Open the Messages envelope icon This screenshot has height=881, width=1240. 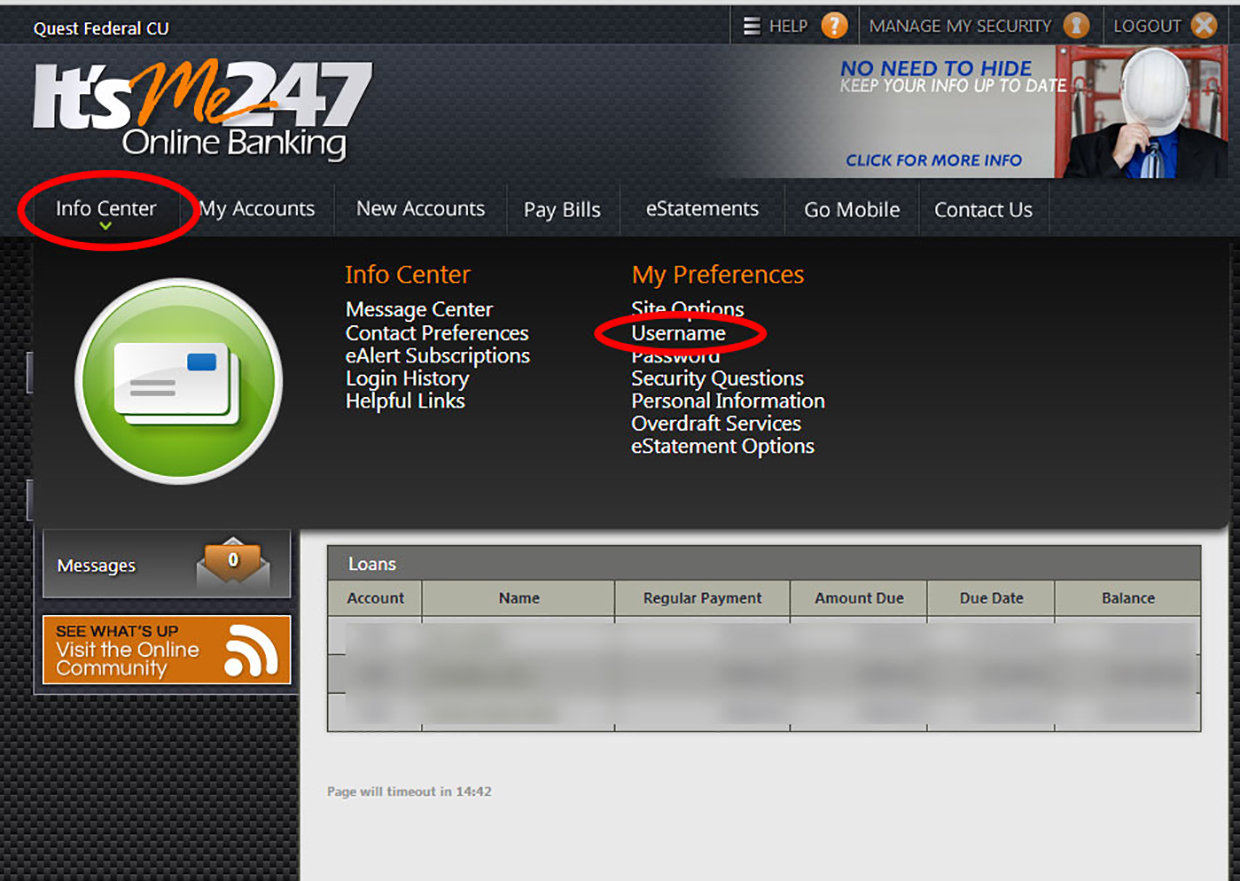pyautogui.click(x=232, y=565)
